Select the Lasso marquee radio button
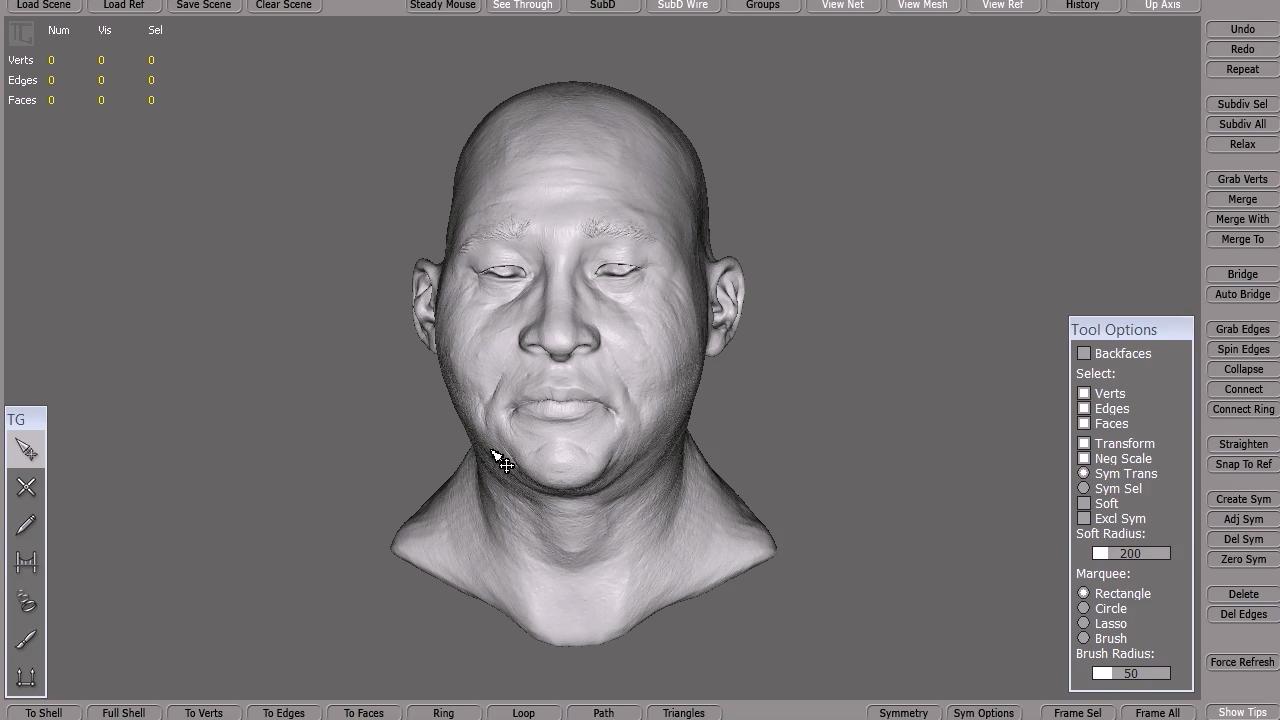 click(x=1084, y=624)
